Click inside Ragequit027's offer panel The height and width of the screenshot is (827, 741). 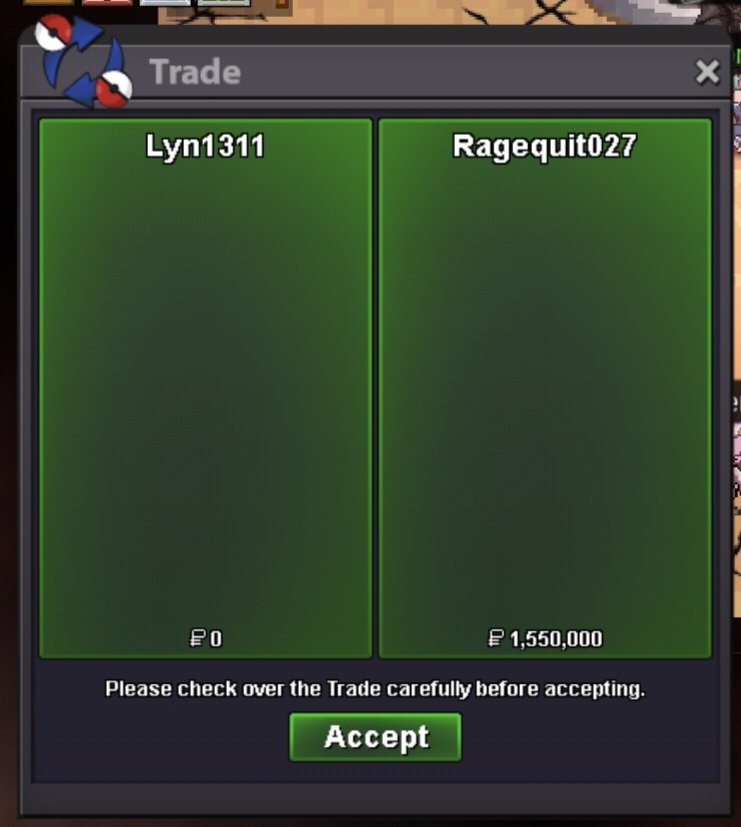[x=545, y=389]
